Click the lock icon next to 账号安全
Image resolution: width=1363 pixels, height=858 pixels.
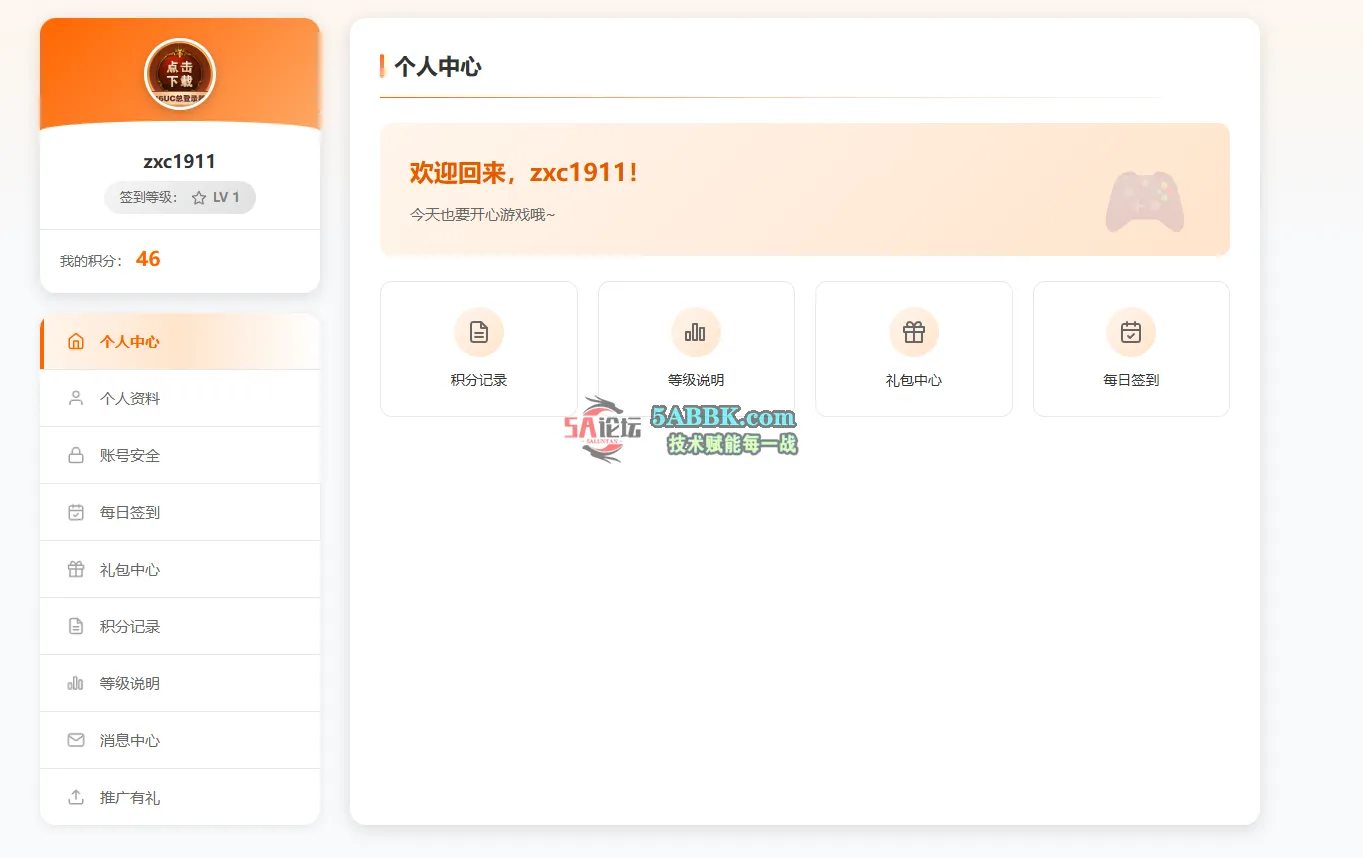(x=75, y=455)
